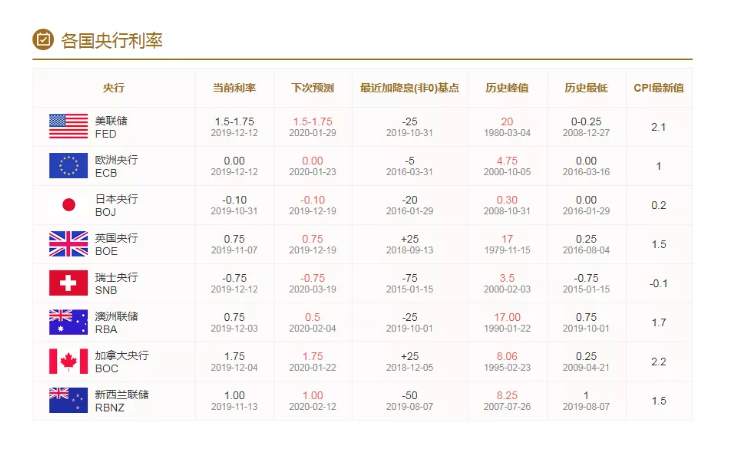Image resolution: width=739 pixels, height=456 pixels.
Task: Click the New Zealand flag icon
Action: (x=68, y=400)
